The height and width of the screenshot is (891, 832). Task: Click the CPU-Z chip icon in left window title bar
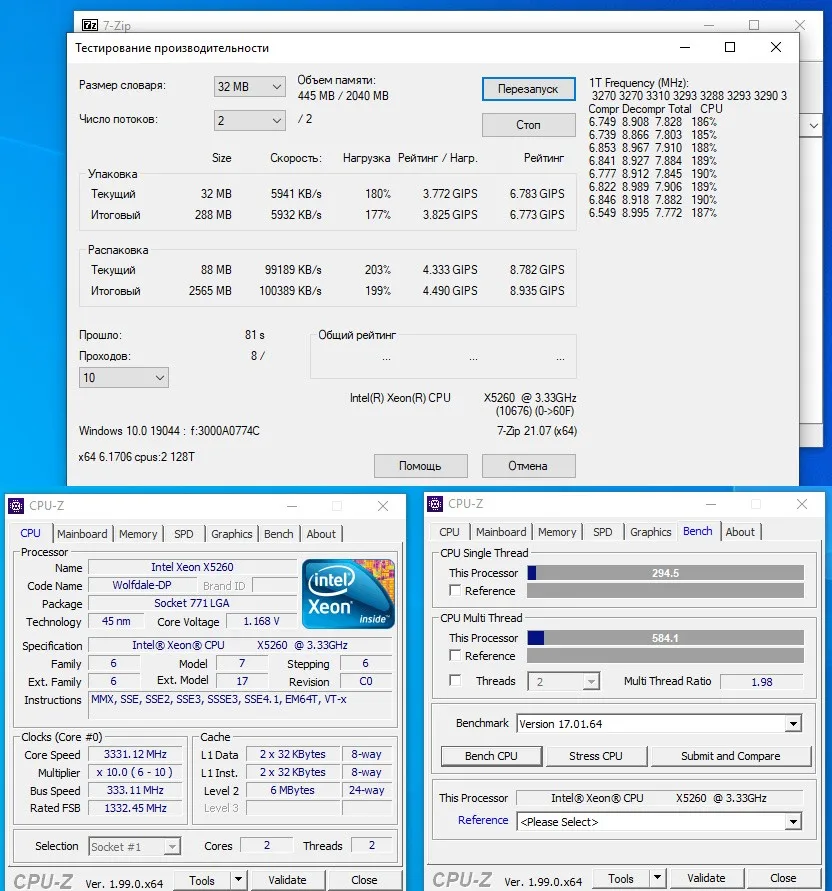16,506
